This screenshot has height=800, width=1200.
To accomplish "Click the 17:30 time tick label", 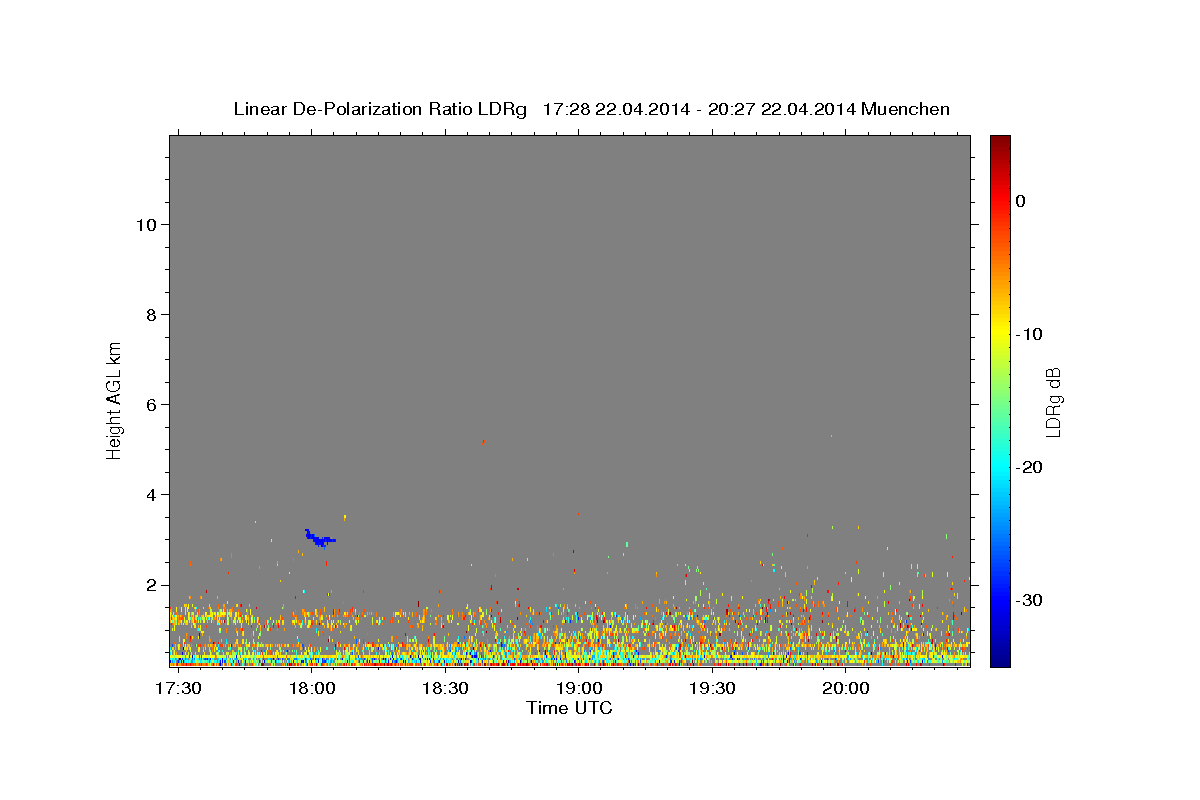I will pyautogui.click(x=180, y=689).
